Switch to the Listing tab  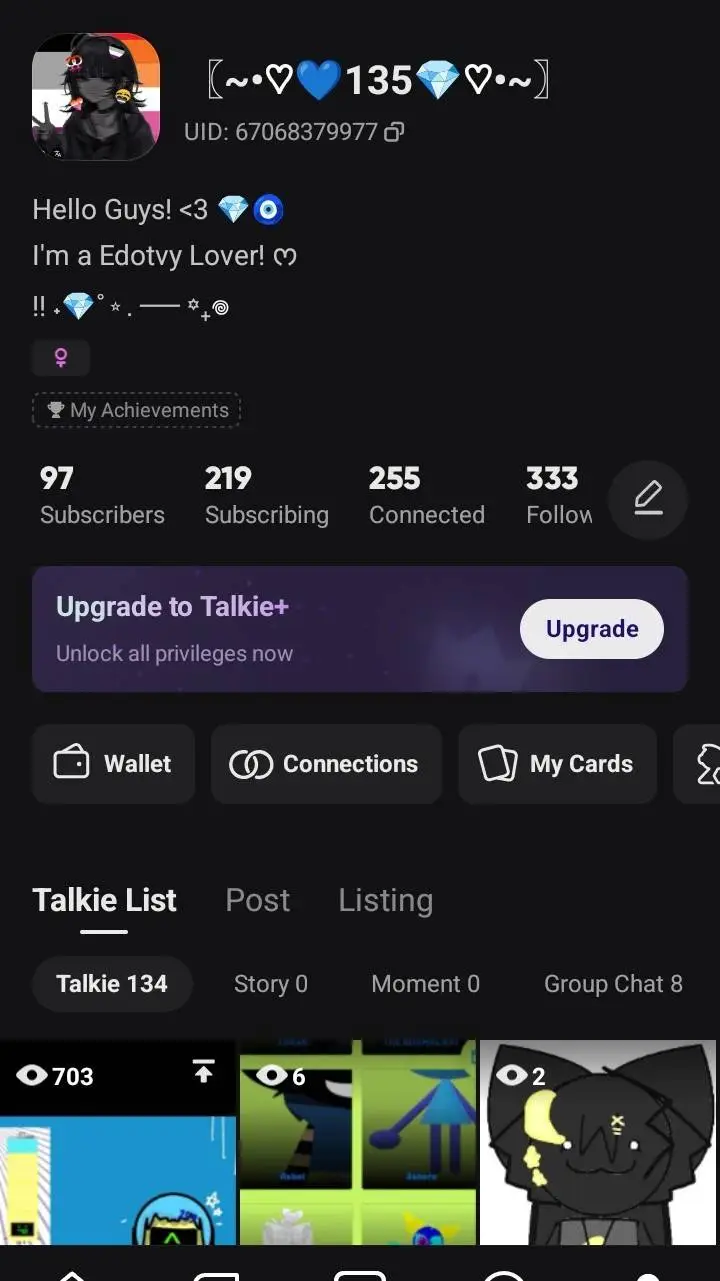(x=385, y=900)
